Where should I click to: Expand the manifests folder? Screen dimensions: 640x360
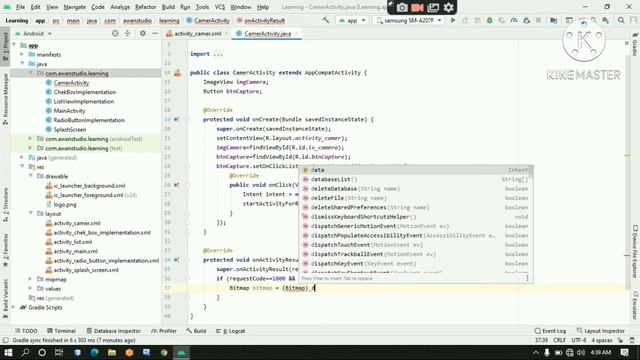click(x=22, y=54)
